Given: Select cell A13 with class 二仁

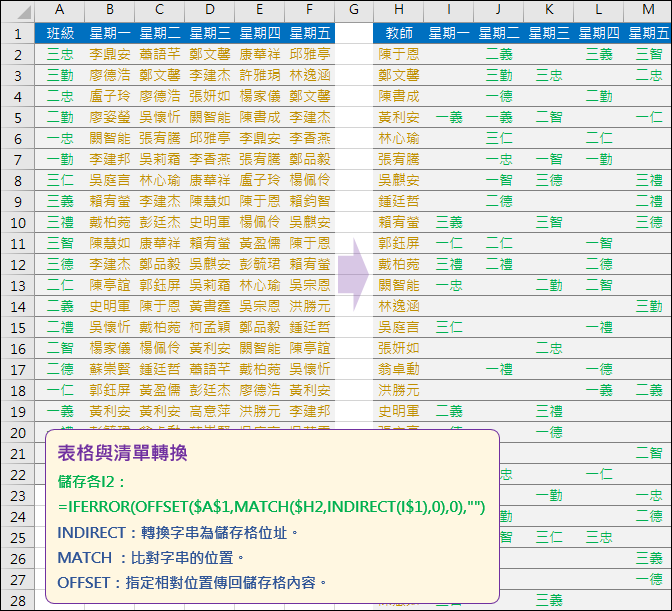Looking at the screenshot, I should point(60,285).
